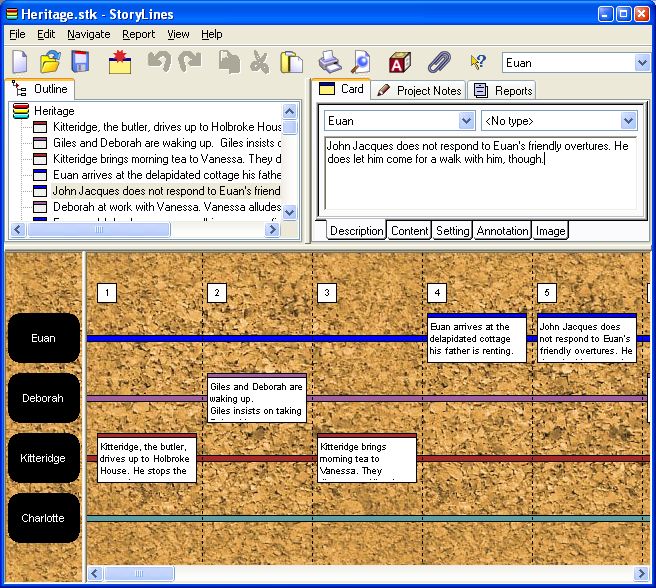Select outline row 'Giles and Deborah are waking up'
The height and width of the screenshot is (588, 656).
167,143
